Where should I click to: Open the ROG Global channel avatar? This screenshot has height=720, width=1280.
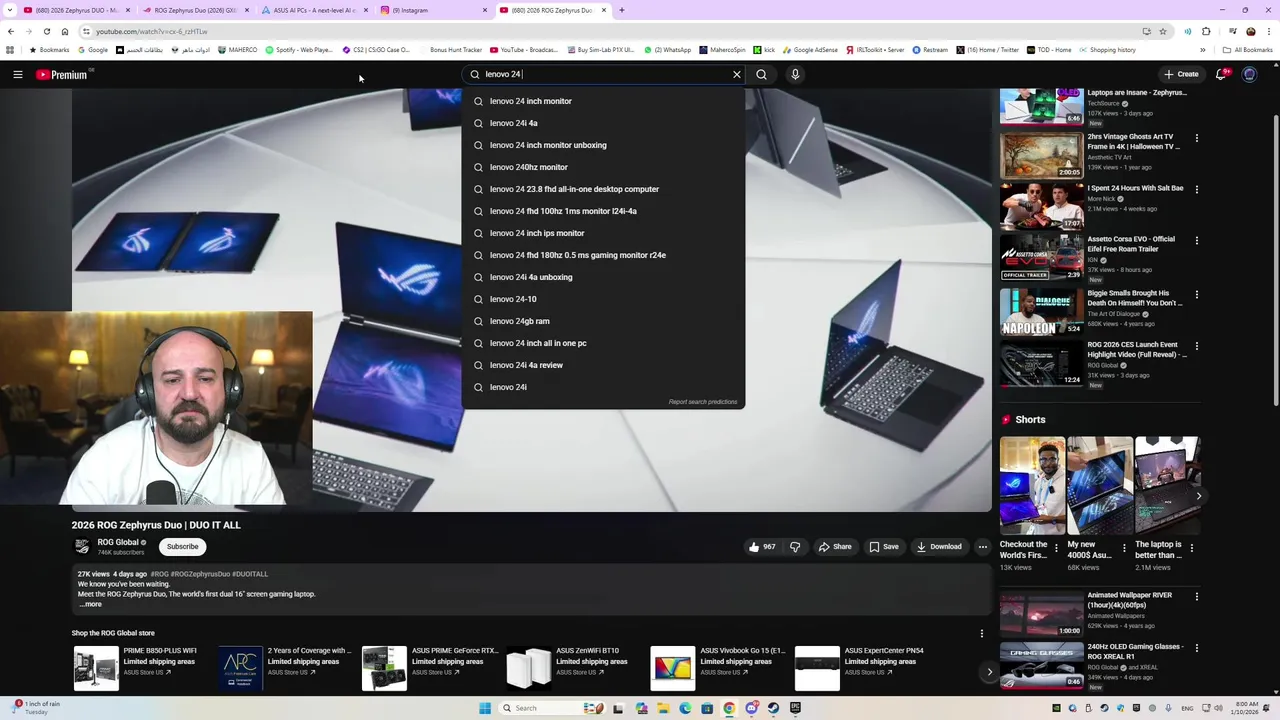point(82,546)
